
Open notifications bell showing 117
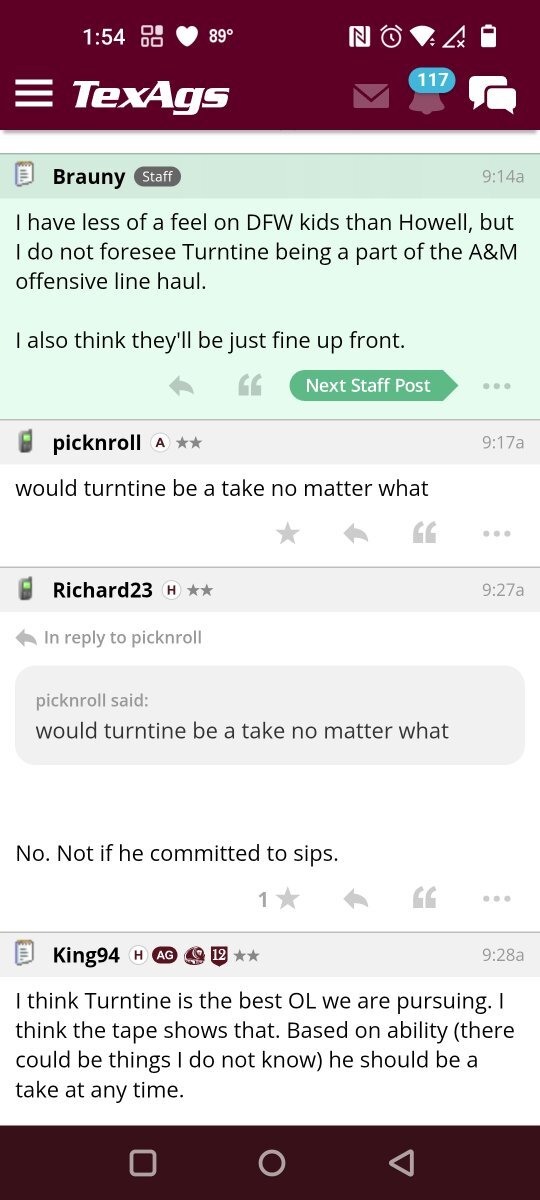click(x=427, y=92)
